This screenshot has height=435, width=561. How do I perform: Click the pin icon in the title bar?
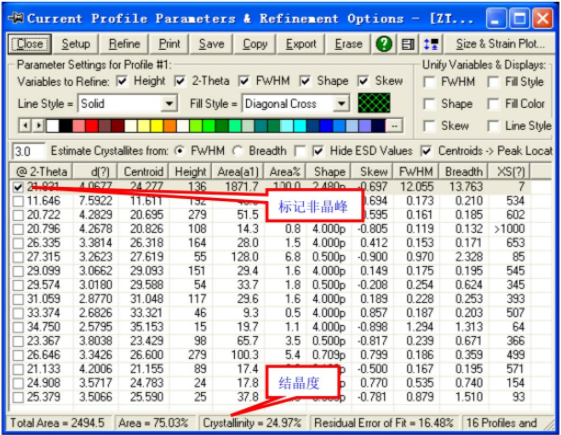coord(16,17)
